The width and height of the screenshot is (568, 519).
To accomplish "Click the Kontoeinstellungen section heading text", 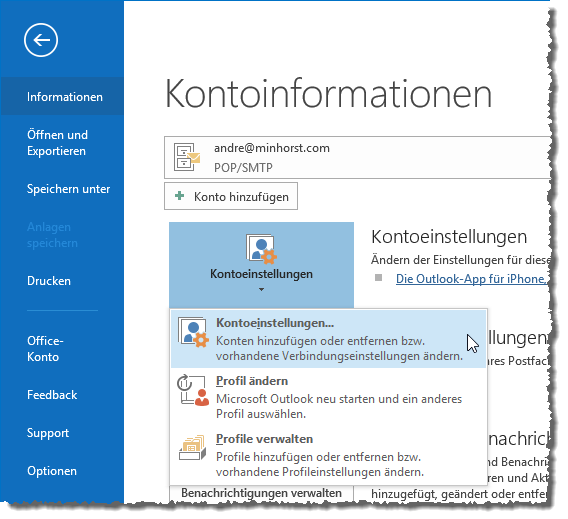I will (449, 237).
